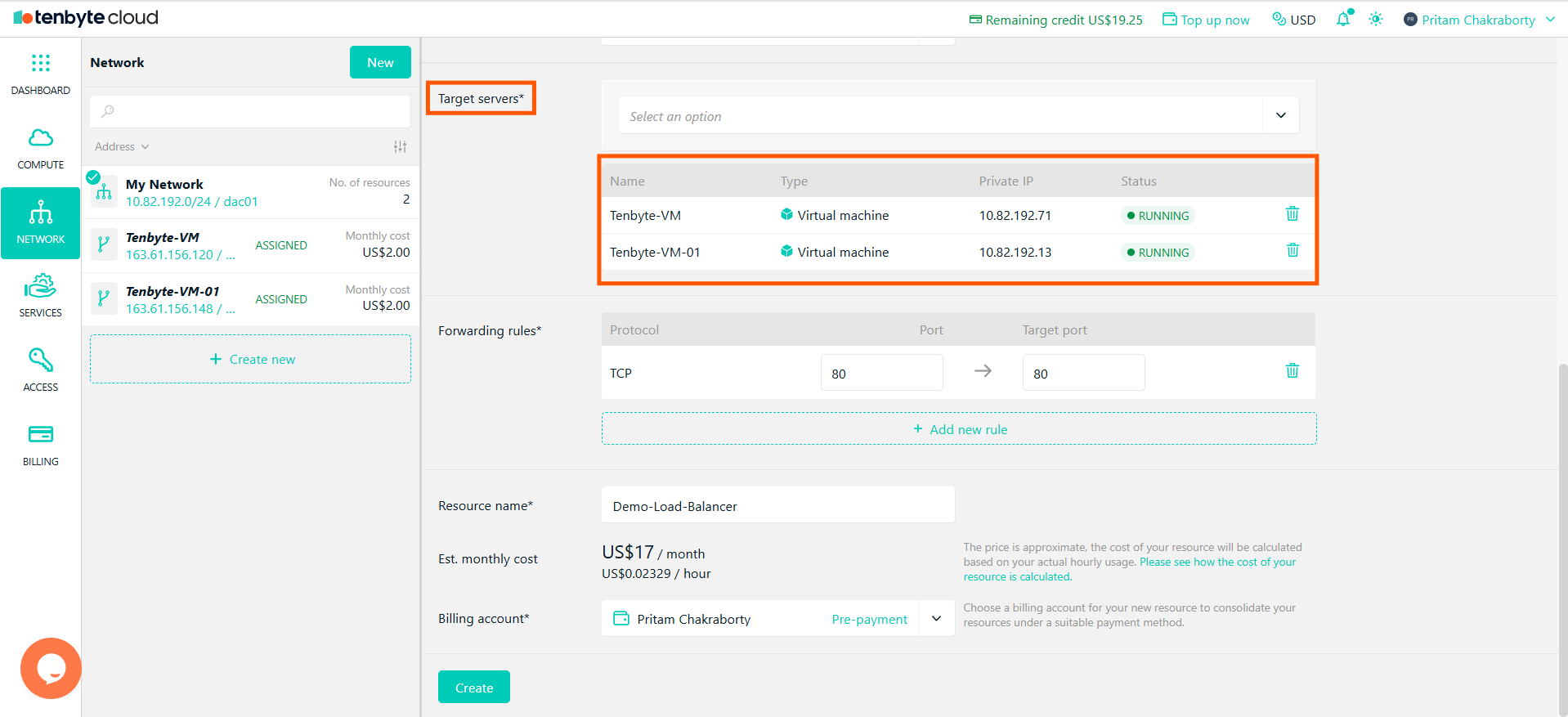Click RUNNING status of Tenbyte-VM
The width and height of the screenshot is (1568, 717).
tap(1158, 215)
